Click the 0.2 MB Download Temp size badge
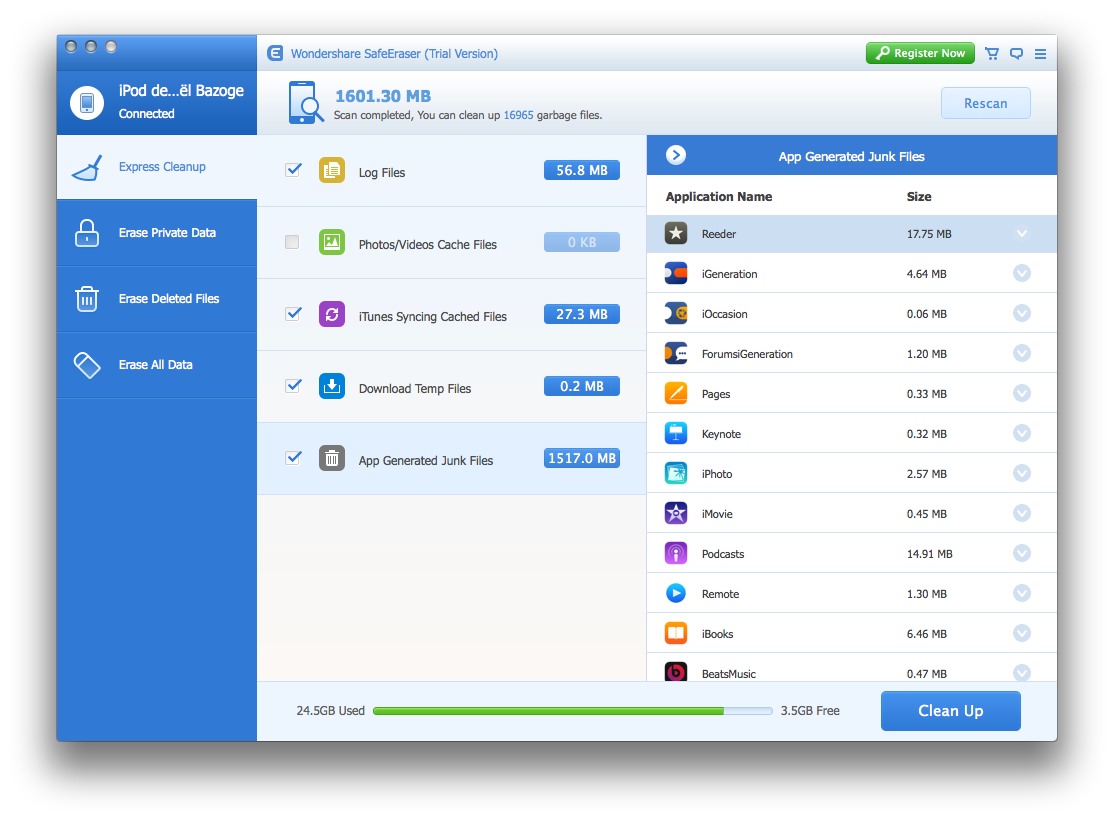The image size is (1114, 820). [x=581, y=387]
